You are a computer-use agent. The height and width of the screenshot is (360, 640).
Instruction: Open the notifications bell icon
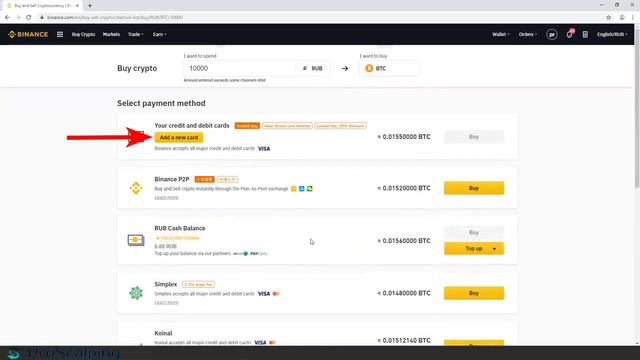click(x=569, y=34)
